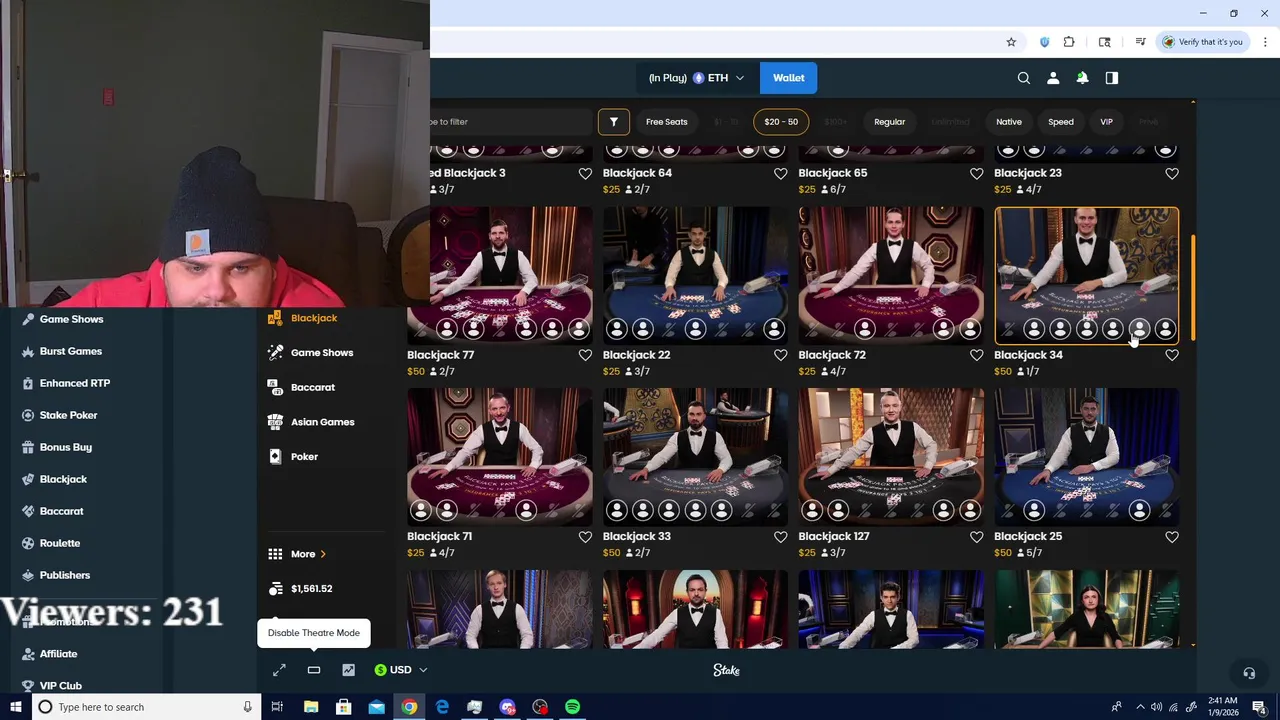Image resolution: width=1280 pixels, height=720 pixels.
Task: Toggle the $100+ bet filter
Action: 835,122
